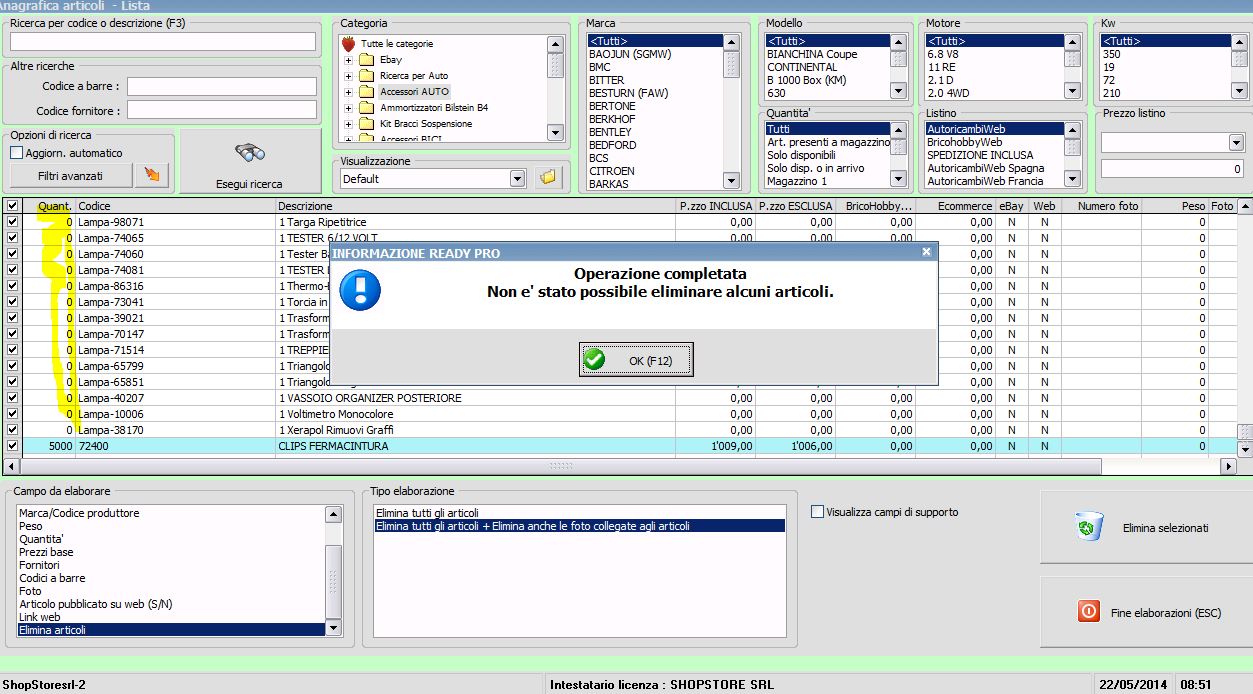The width and height of the screenshot is (1253, 694).
Task: Uncheck the row checkbox for Lampa-74065
Action: [x=12, y=238]
